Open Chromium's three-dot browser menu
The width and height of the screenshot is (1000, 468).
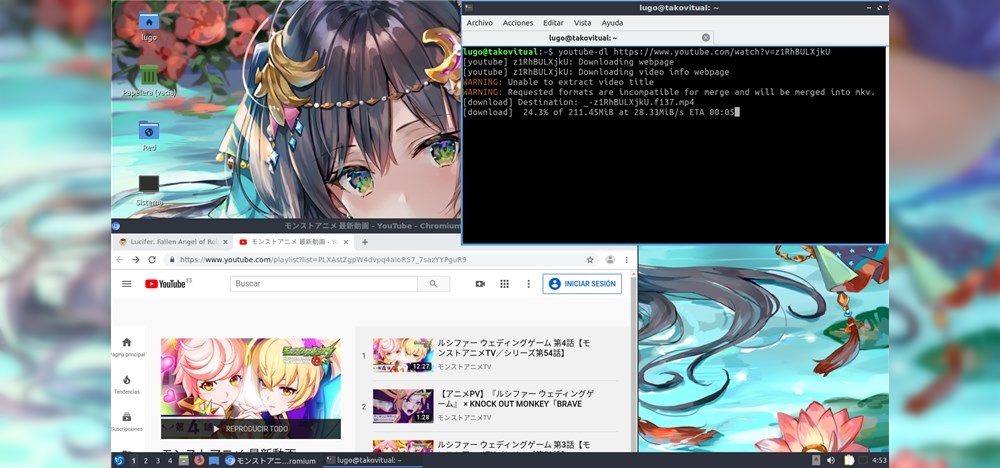click(x=627, y=260)
